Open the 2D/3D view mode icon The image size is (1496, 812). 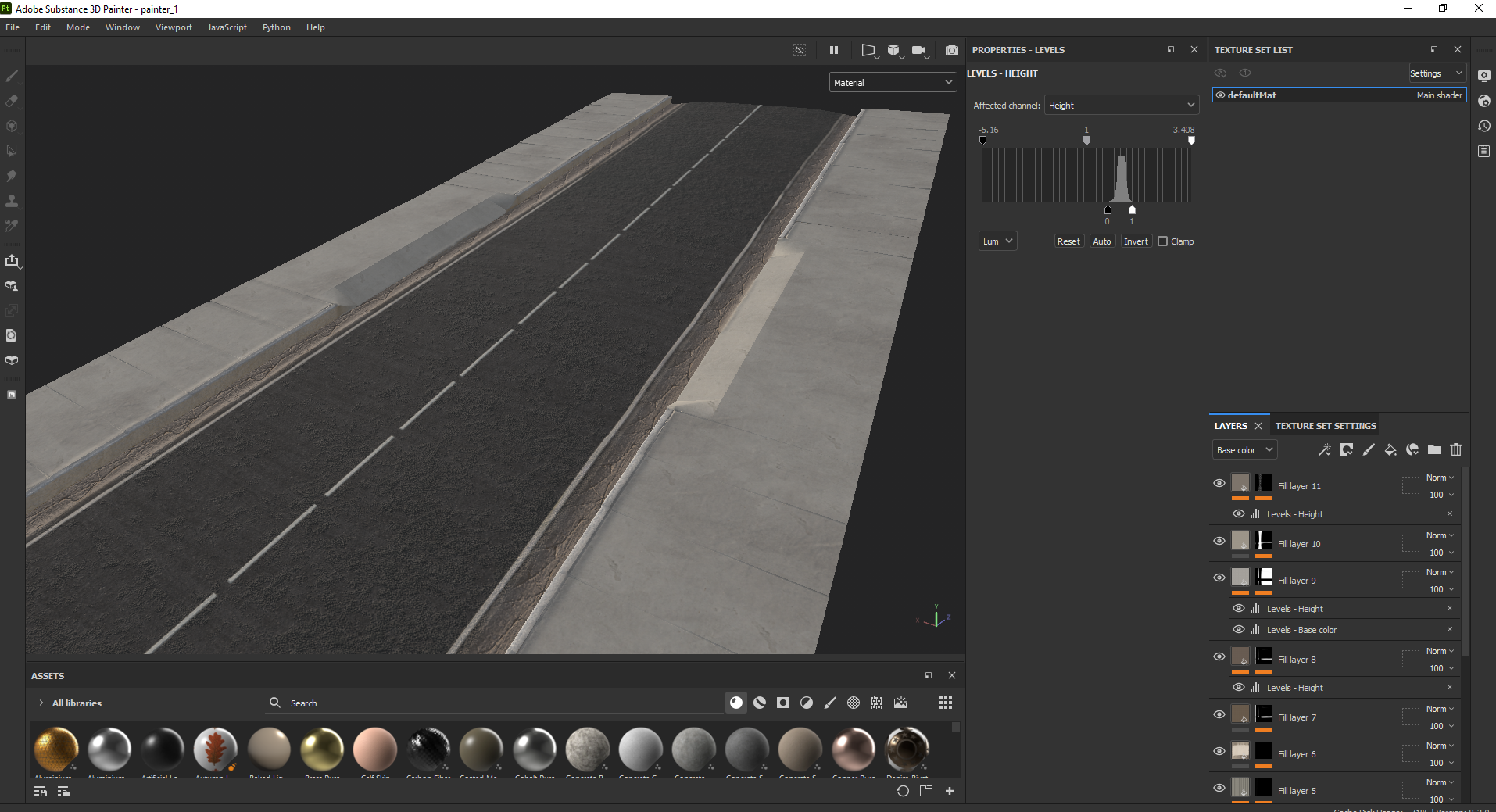tap(868, 50)
